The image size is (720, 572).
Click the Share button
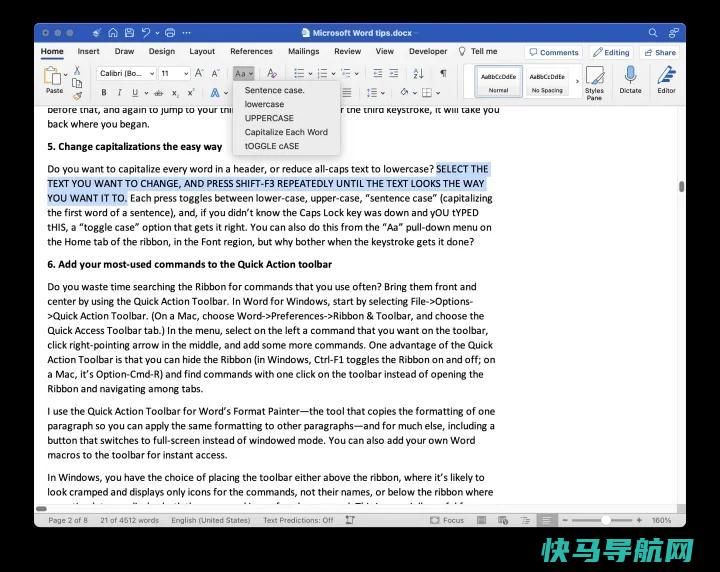click(660, 52)
